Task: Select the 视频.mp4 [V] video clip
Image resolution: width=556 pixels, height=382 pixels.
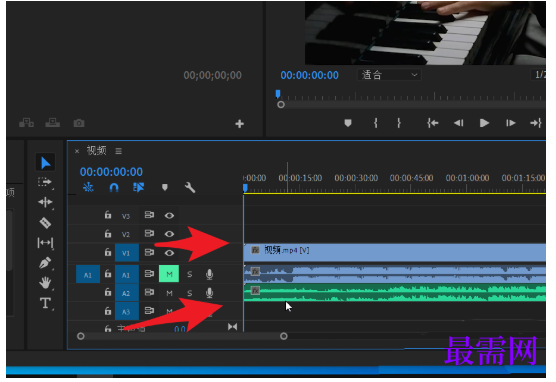Action: [395, 252]
